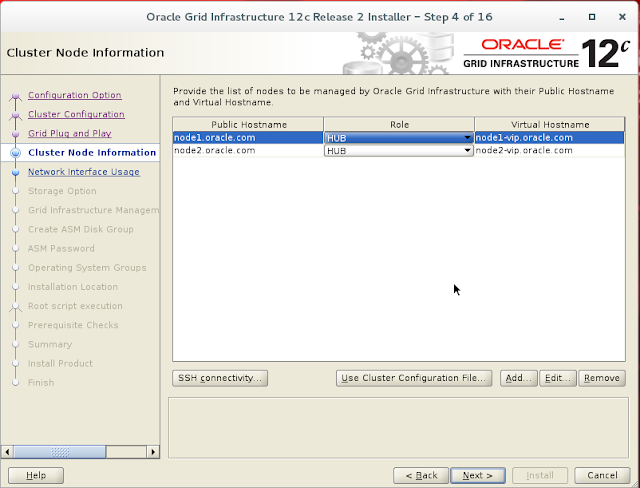Click the node1-vip.oracle.com virtual hostname cell

tap(549, 138)
